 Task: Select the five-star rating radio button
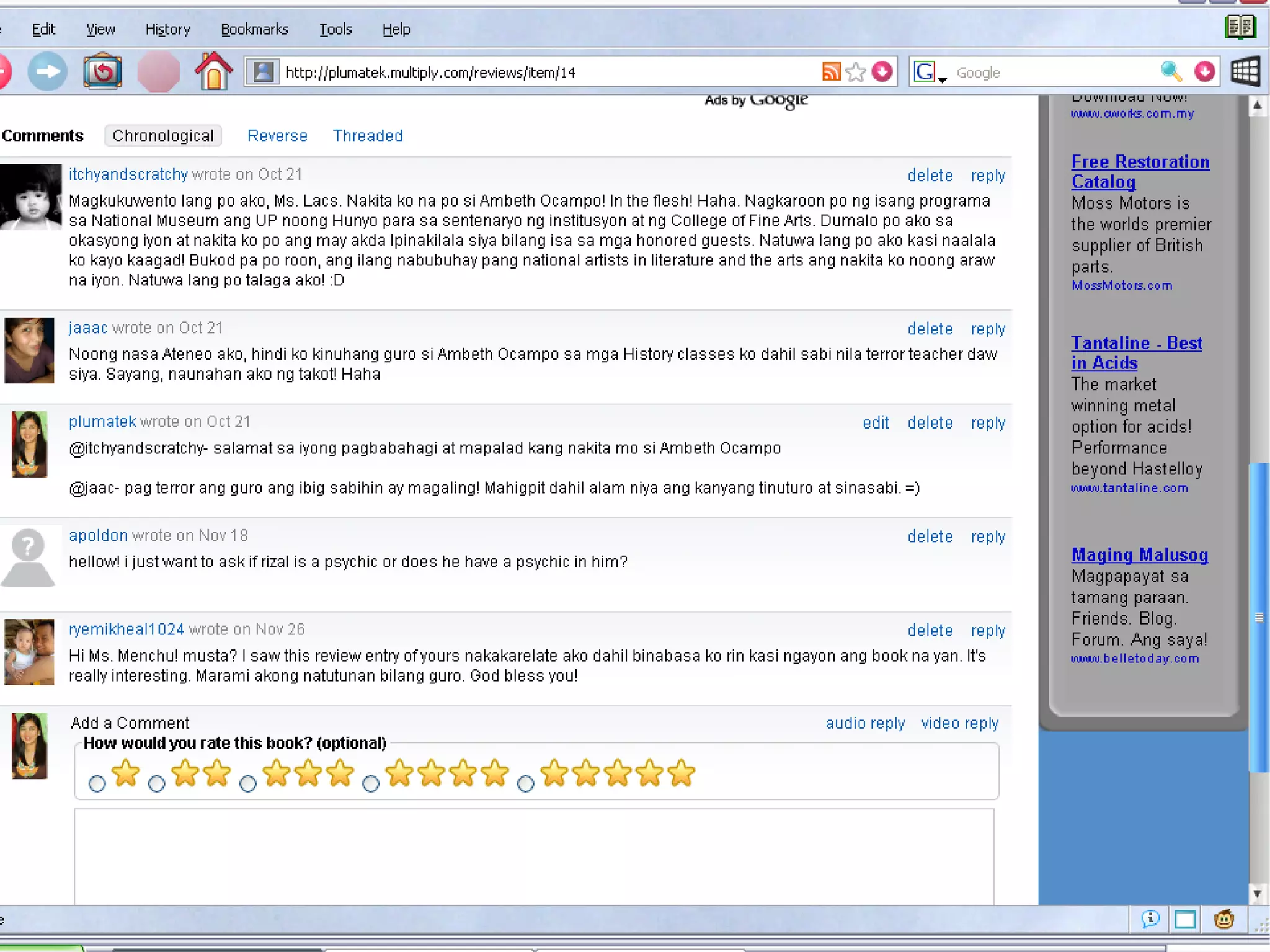coord(525,783)
